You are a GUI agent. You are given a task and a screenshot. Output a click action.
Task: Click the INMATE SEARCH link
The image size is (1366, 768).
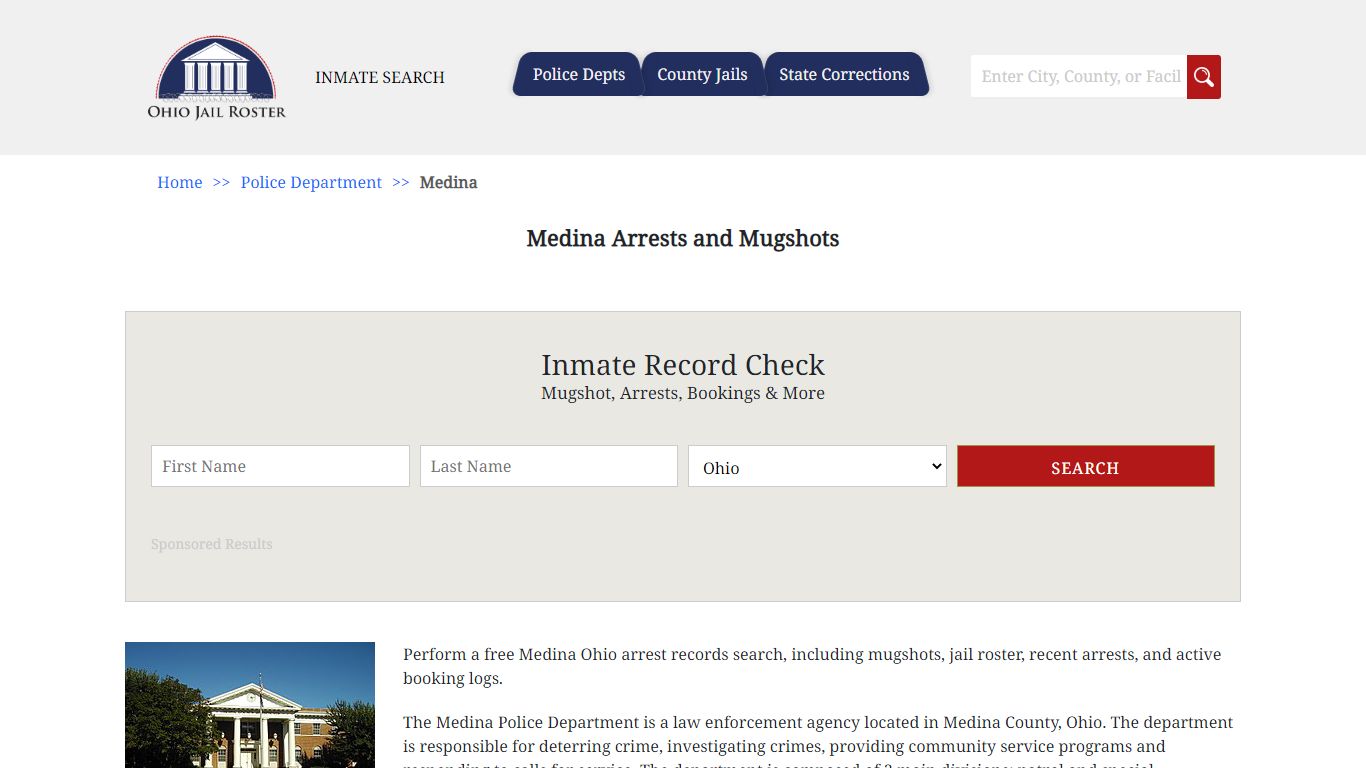click(x=380, y=77)
